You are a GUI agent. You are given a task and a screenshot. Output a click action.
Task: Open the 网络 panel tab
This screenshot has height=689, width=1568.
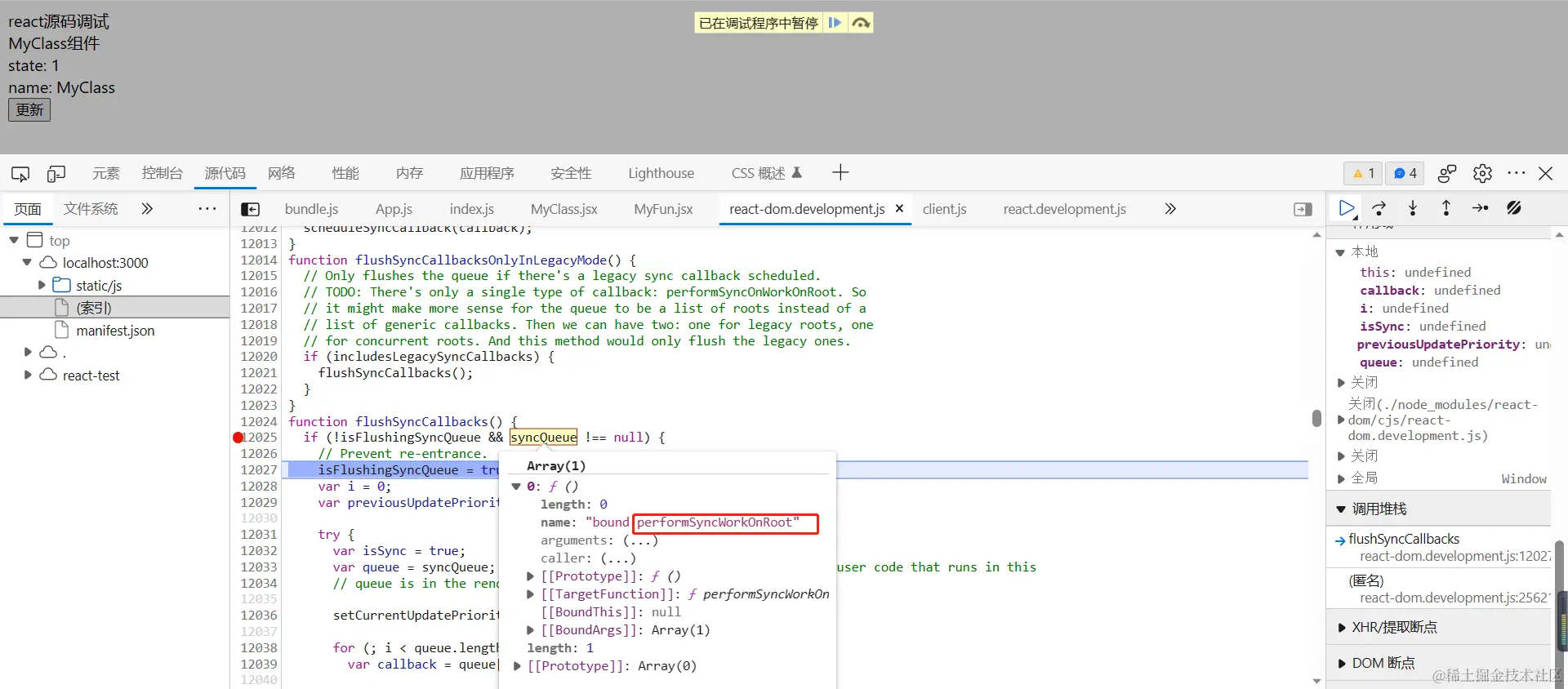click(x=281, y=173)
